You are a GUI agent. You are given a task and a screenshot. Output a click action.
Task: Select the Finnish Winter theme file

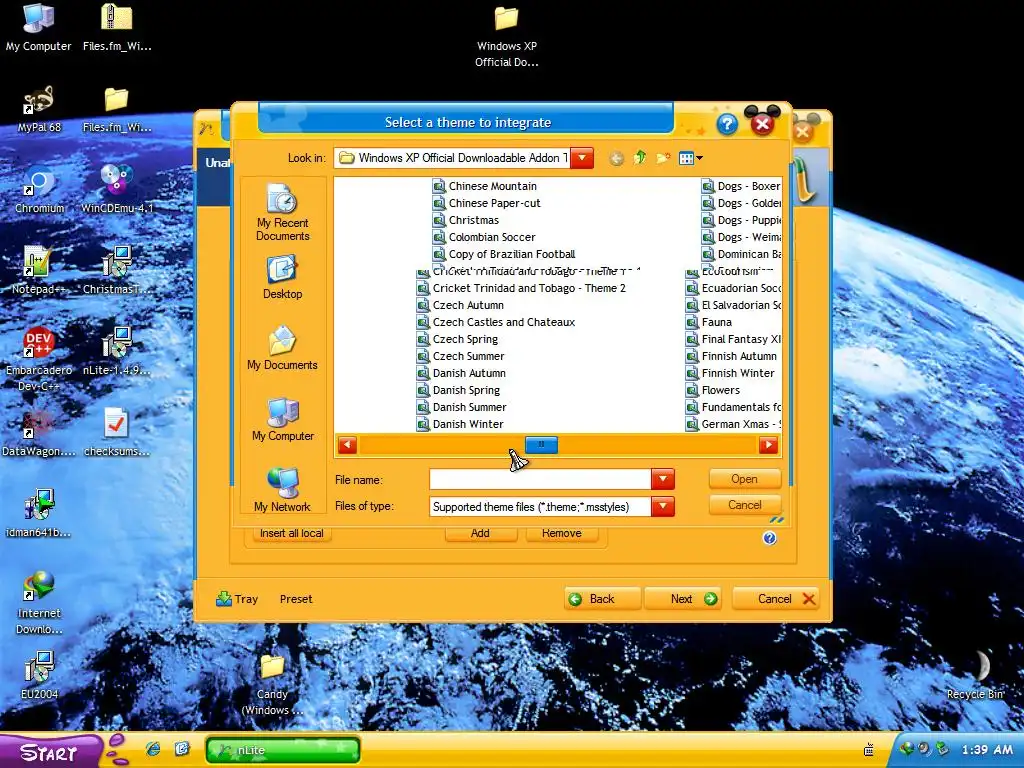[x=730, y=373]
